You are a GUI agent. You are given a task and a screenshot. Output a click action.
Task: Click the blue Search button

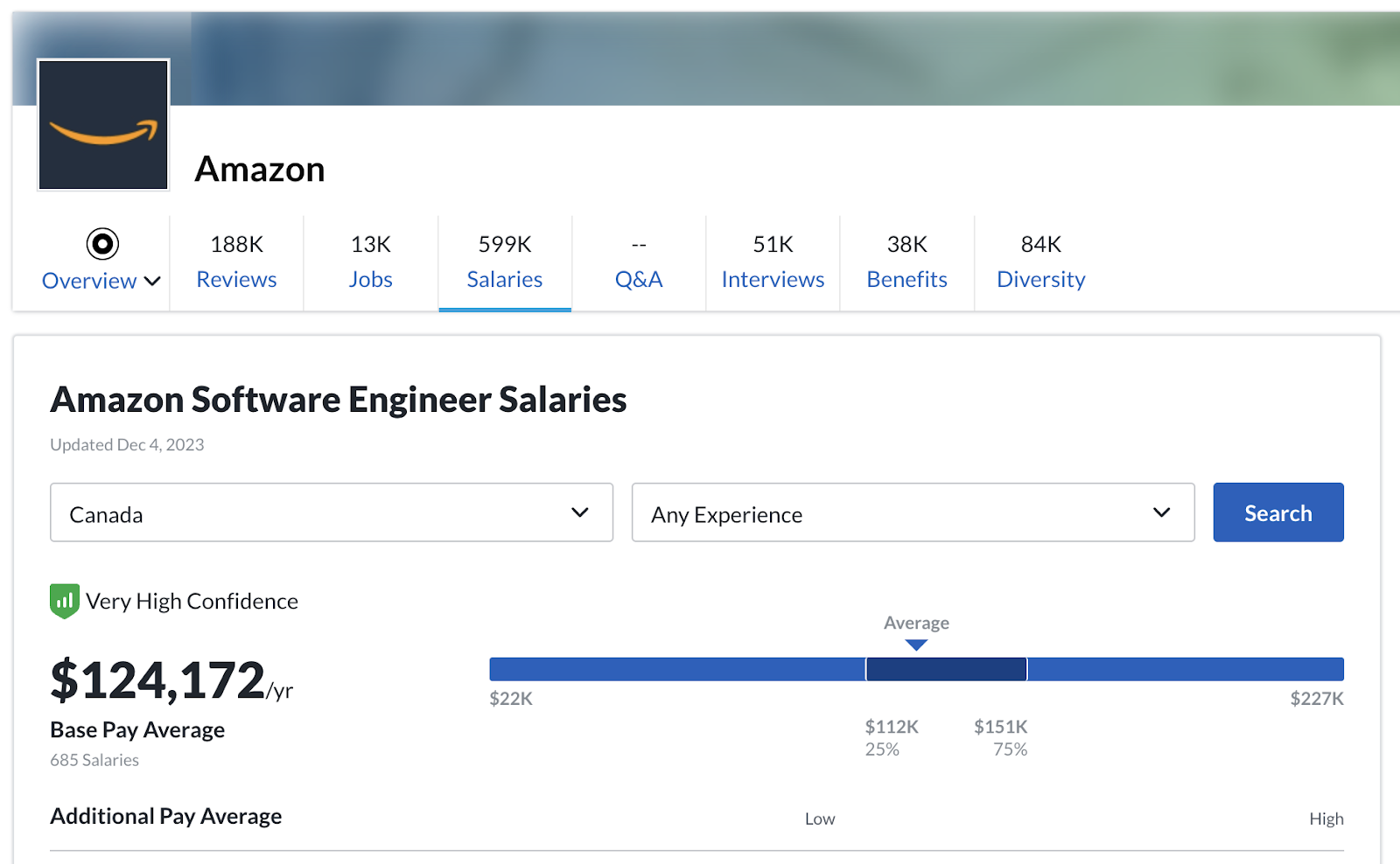pos(1278,512)
